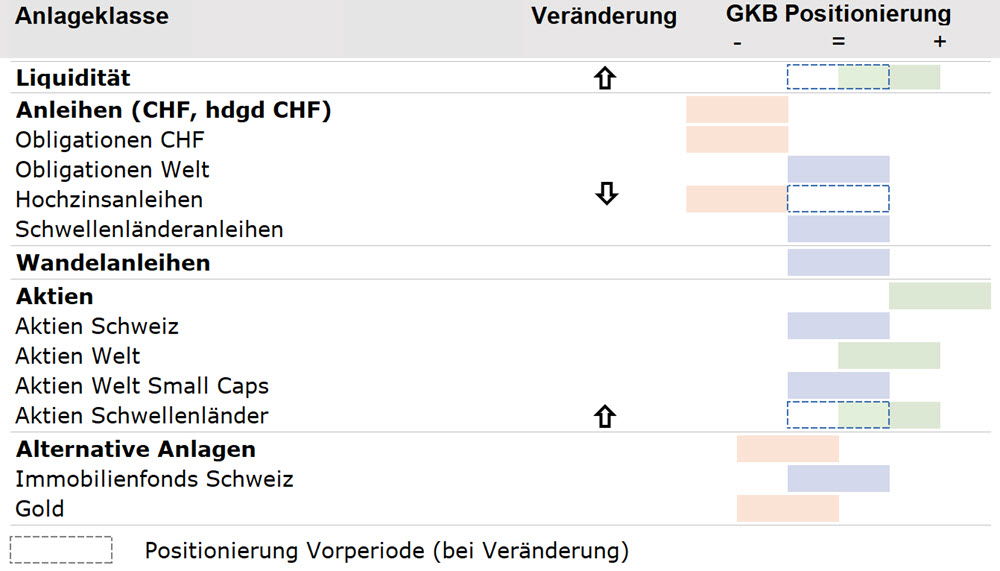Click the Aktien Welt Small Caps label

coord(142,386)
